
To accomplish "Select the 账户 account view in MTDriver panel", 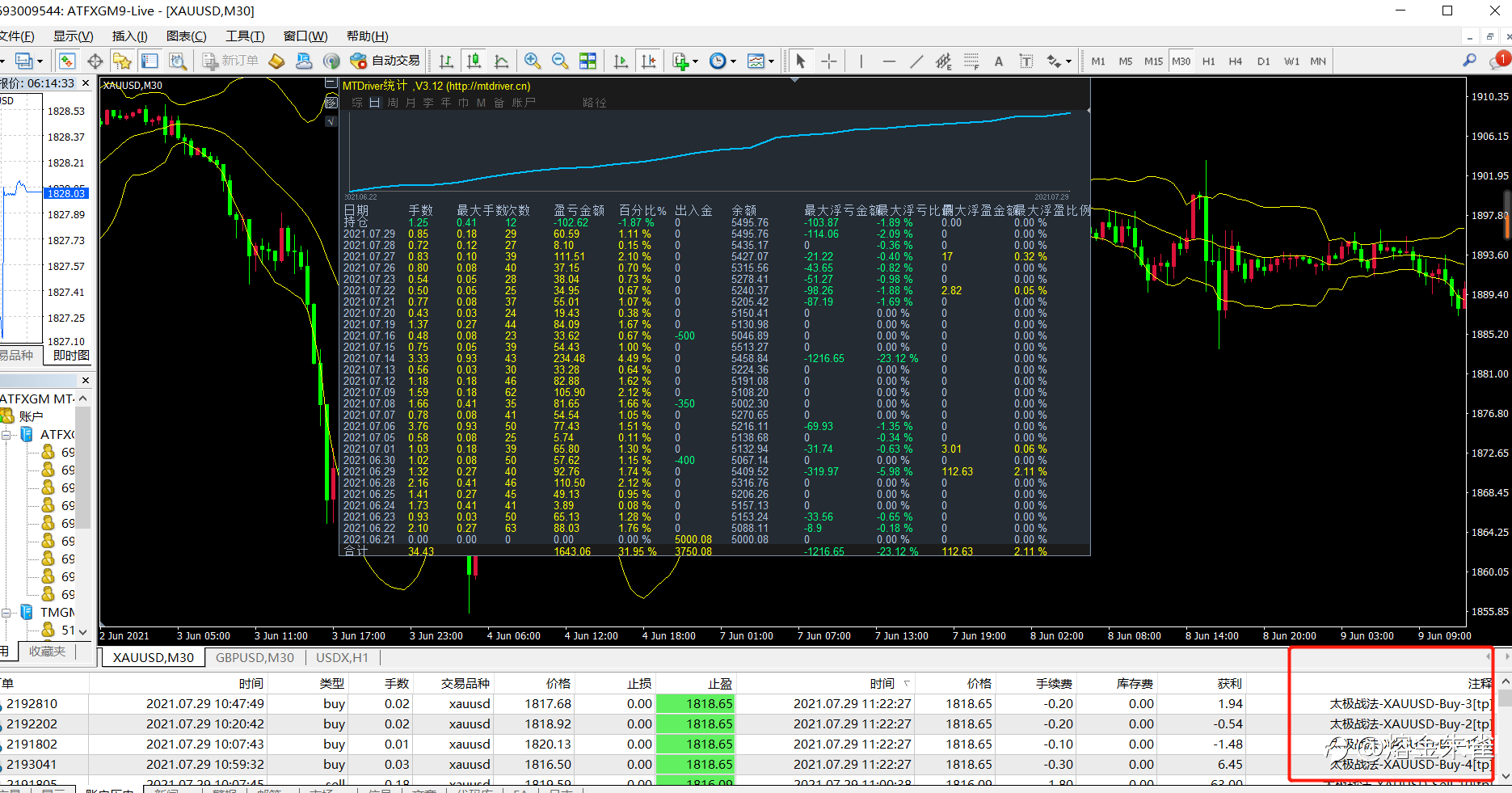I will click(524, 103).
